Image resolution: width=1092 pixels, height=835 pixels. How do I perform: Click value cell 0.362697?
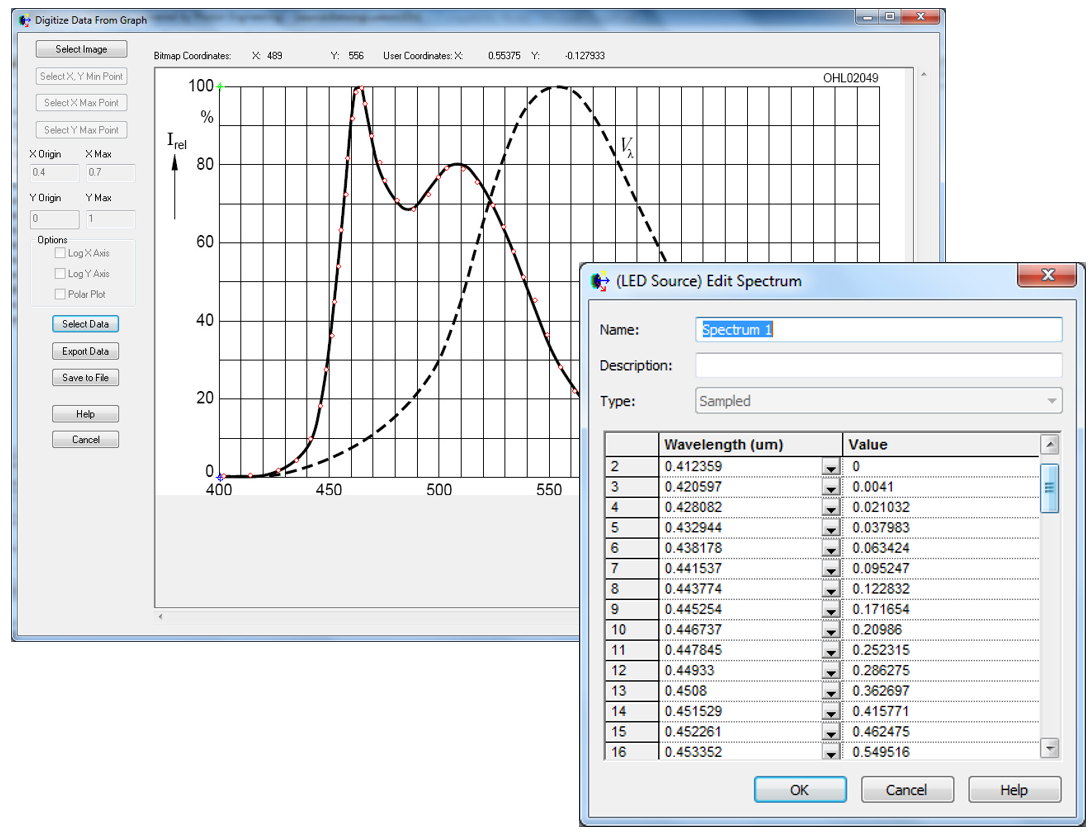941,691
